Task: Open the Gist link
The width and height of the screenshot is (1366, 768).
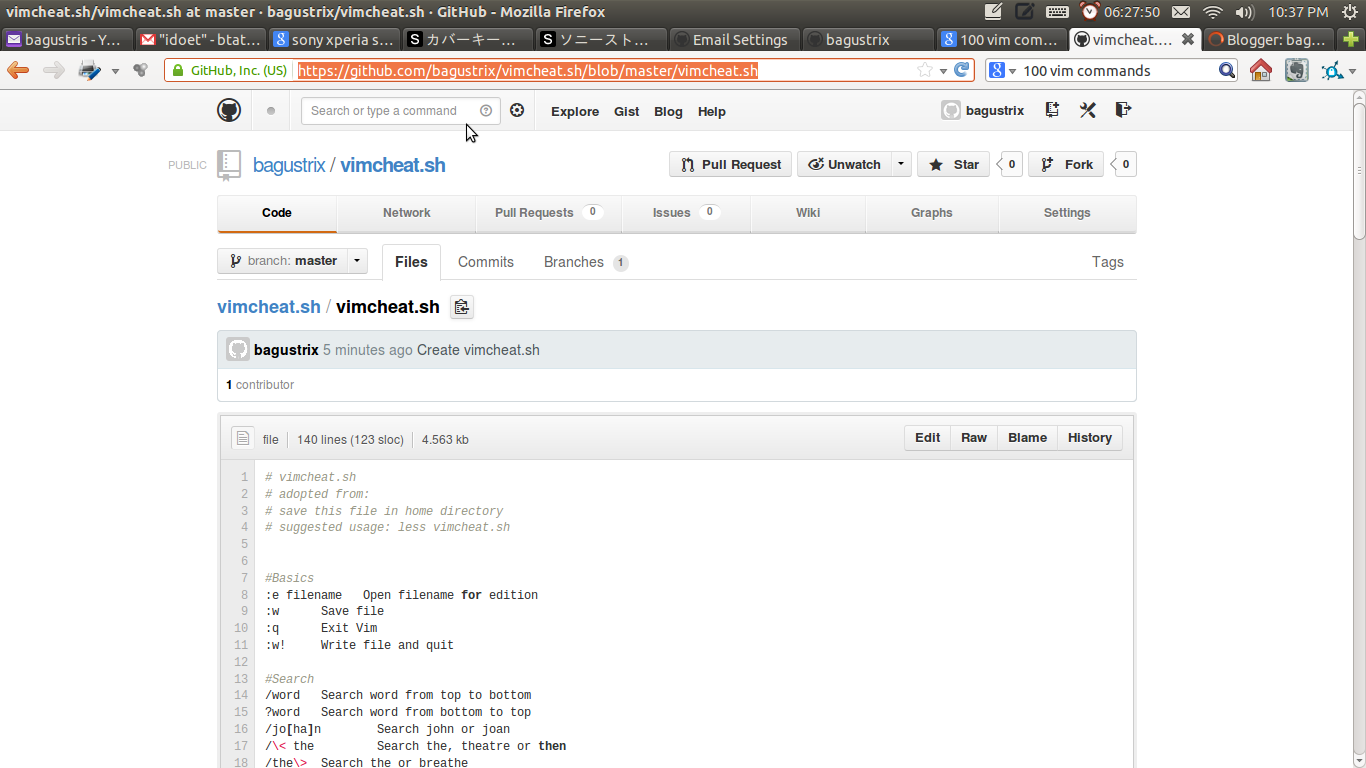Action: point(627,112)
